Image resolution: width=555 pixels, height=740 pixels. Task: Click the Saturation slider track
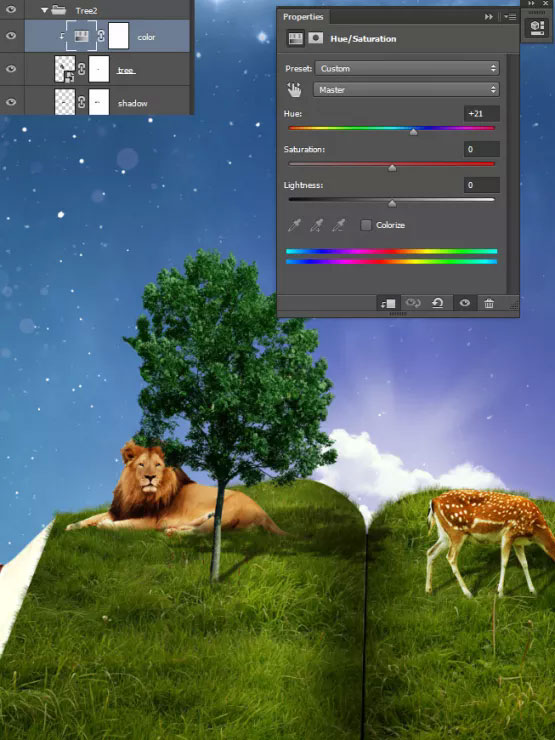point(391,164)
